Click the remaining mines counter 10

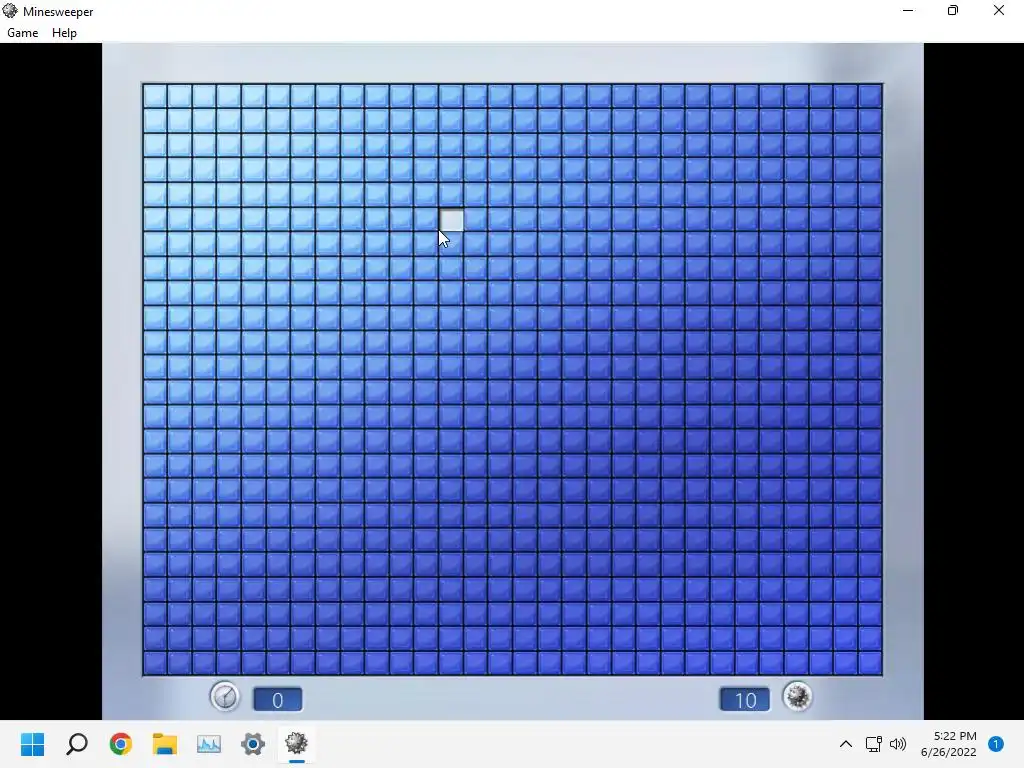pos(744,699)
